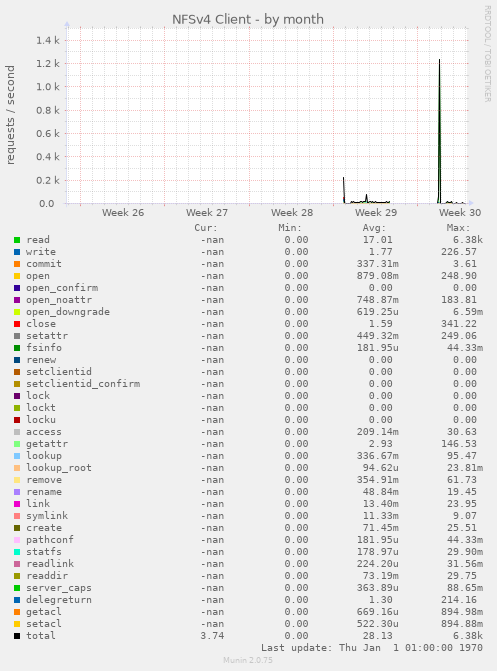Click the magenta link legend swatch
Viewport: 497px width, 671px height.
(17, 504)
